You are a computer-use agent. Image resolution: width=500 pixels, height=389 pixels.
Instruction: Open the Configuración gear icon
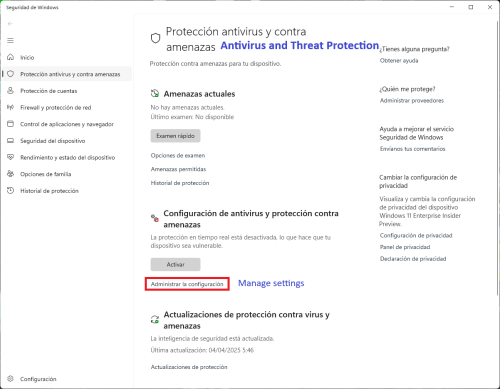tap(11, 379)
